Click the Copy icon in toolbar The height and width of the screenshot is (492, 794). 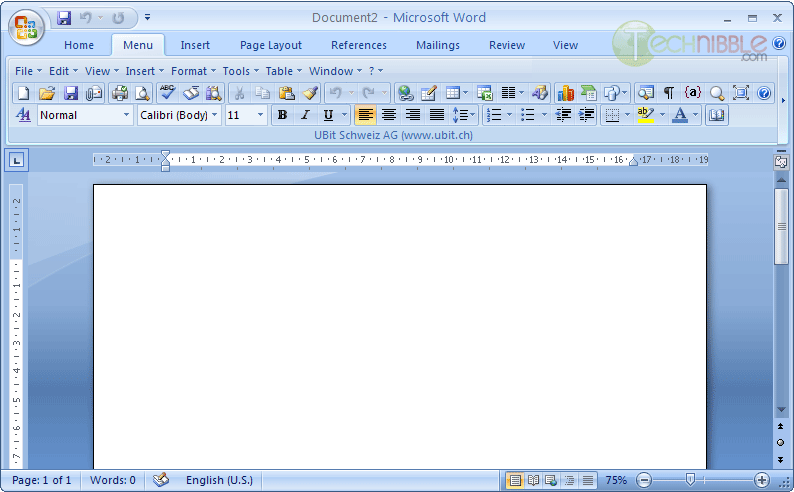pos(262,93)
